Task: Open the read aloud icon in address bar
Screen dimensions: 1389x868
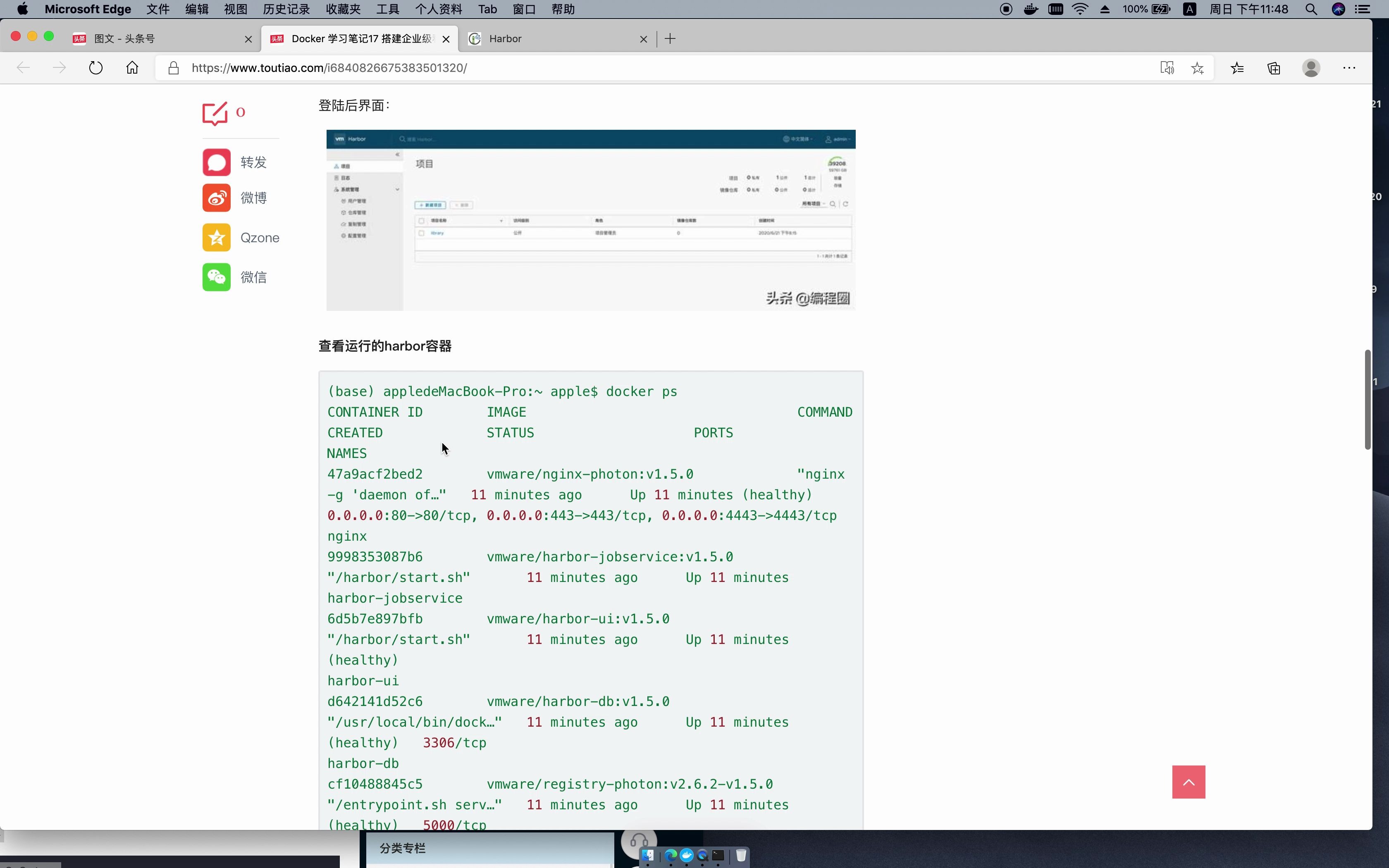Action: point(1167,68)
